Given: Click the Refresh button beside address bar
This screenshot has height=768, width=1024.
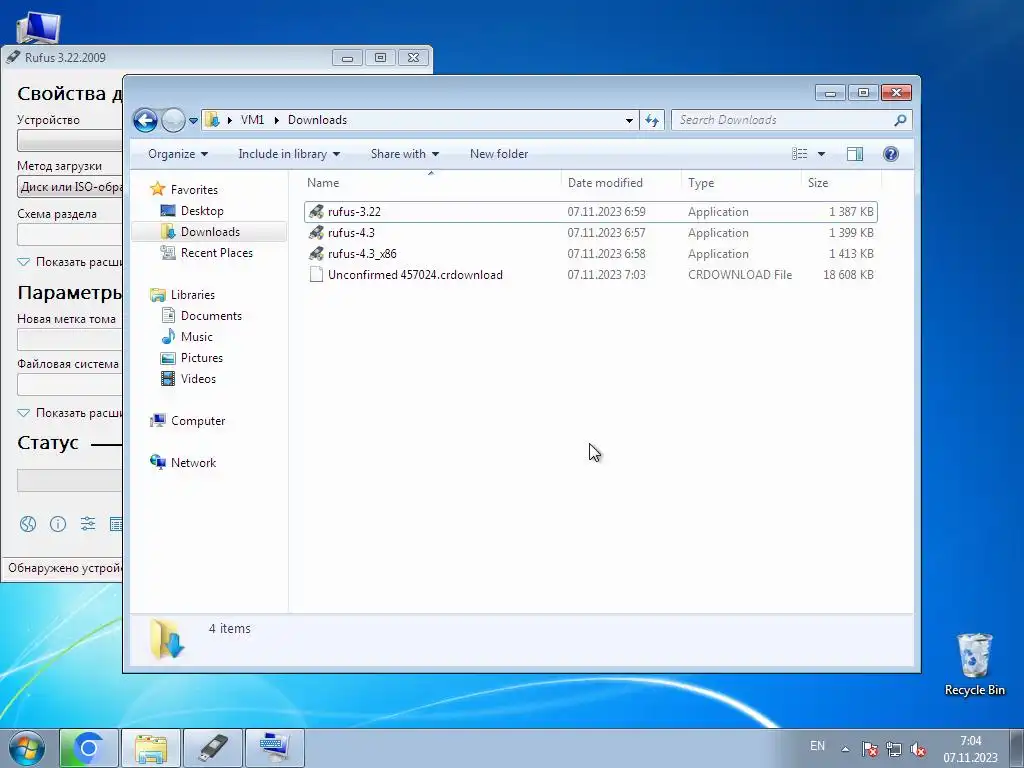Looking at the screenshot, I should 652,120.
